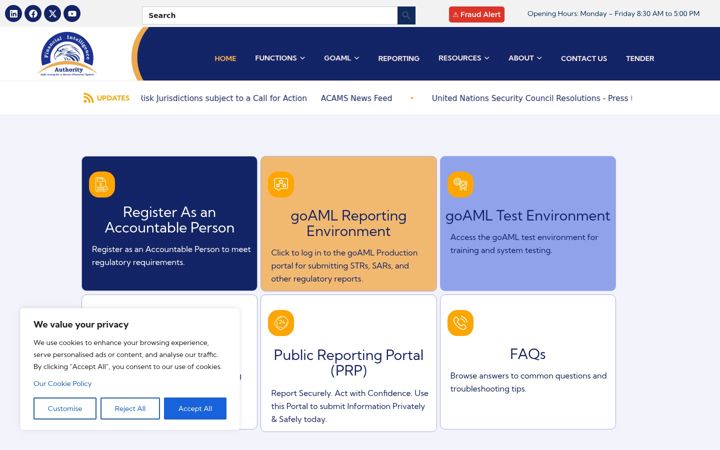Open the TENDER menu item
The image size is (720, 450).
[x=640, y=58]
